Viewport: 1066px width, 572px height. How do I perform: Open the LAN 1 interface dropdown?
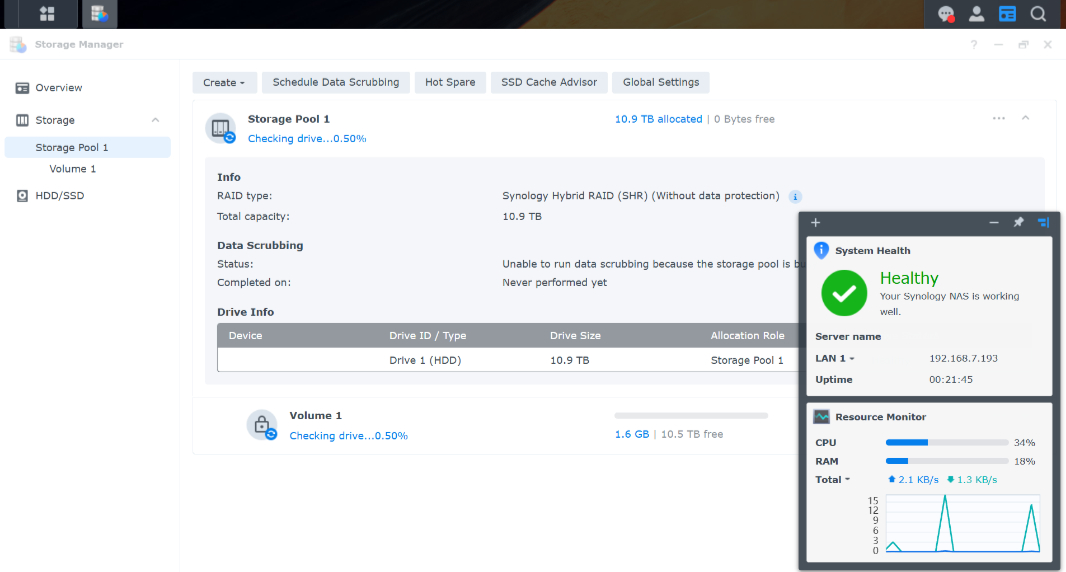pos(835,358)
